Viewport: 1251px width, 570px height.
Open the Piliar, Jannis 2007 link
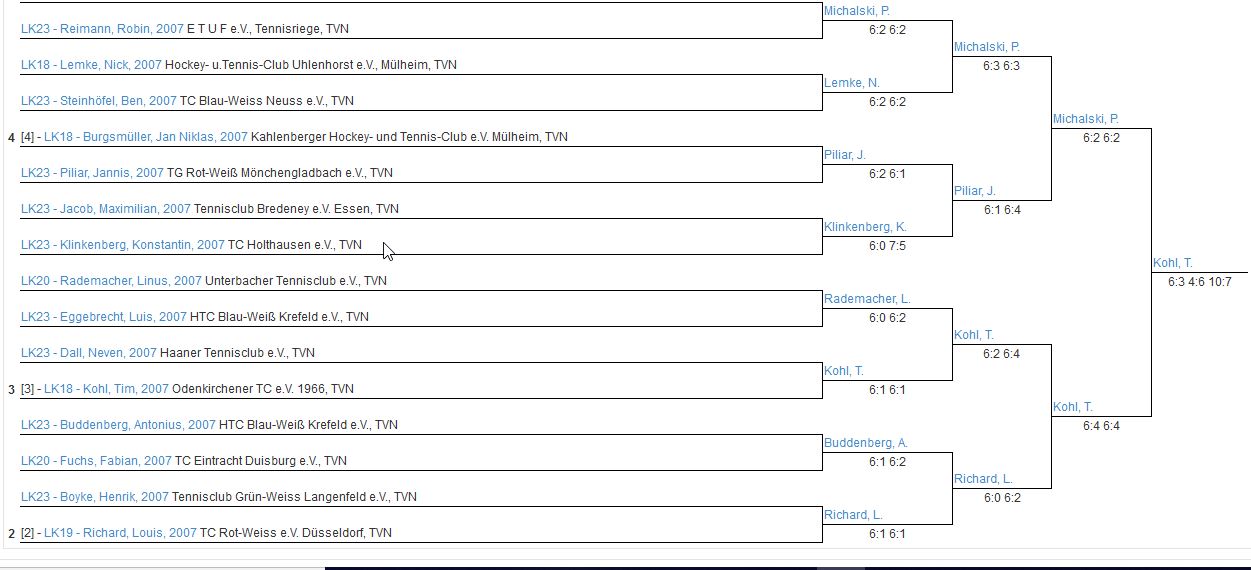[x=92, y=173]
